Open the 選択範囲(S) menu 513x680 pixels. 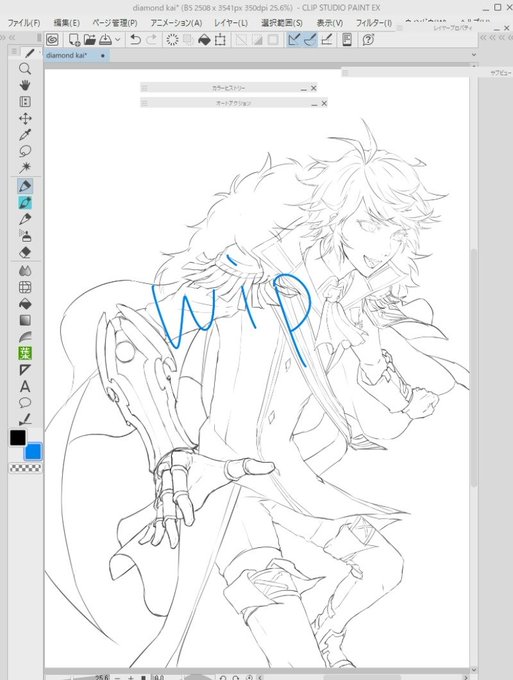[282, 23]
